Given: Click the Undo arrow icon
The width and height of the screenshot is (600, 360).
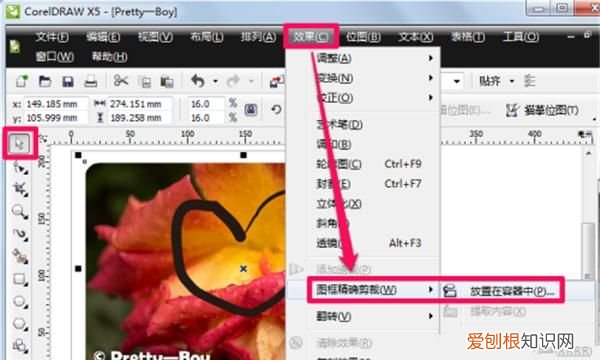Looking at the screenshot, I should pos(198,81).
